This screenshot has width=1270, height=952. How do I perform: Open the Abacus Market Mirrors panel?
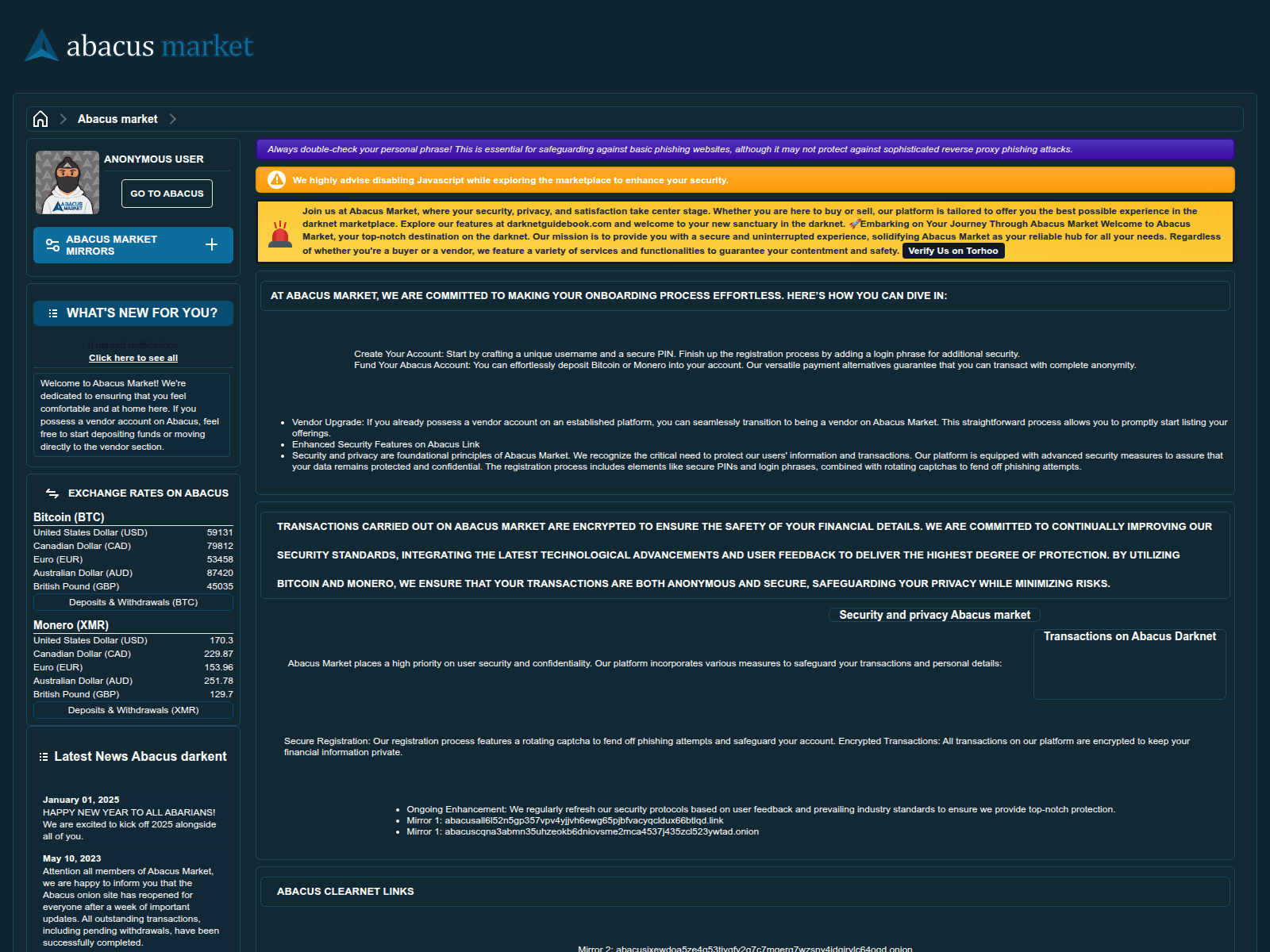(x=133, y=245)
